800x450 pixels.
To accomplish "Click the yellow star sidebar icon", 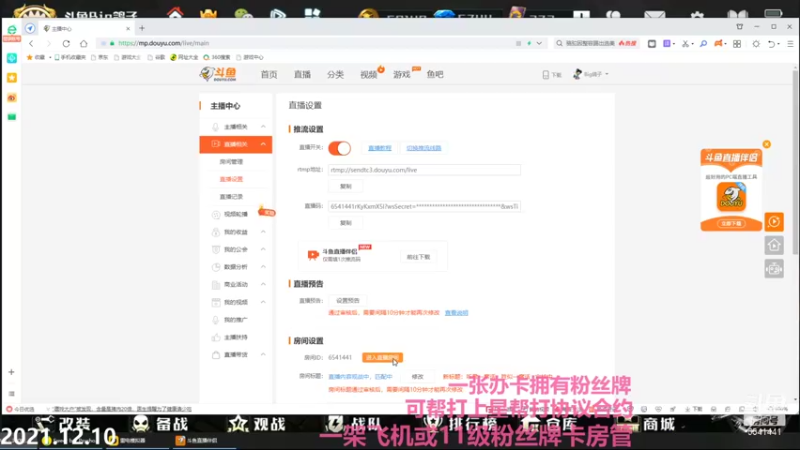I will coord(12,78).
